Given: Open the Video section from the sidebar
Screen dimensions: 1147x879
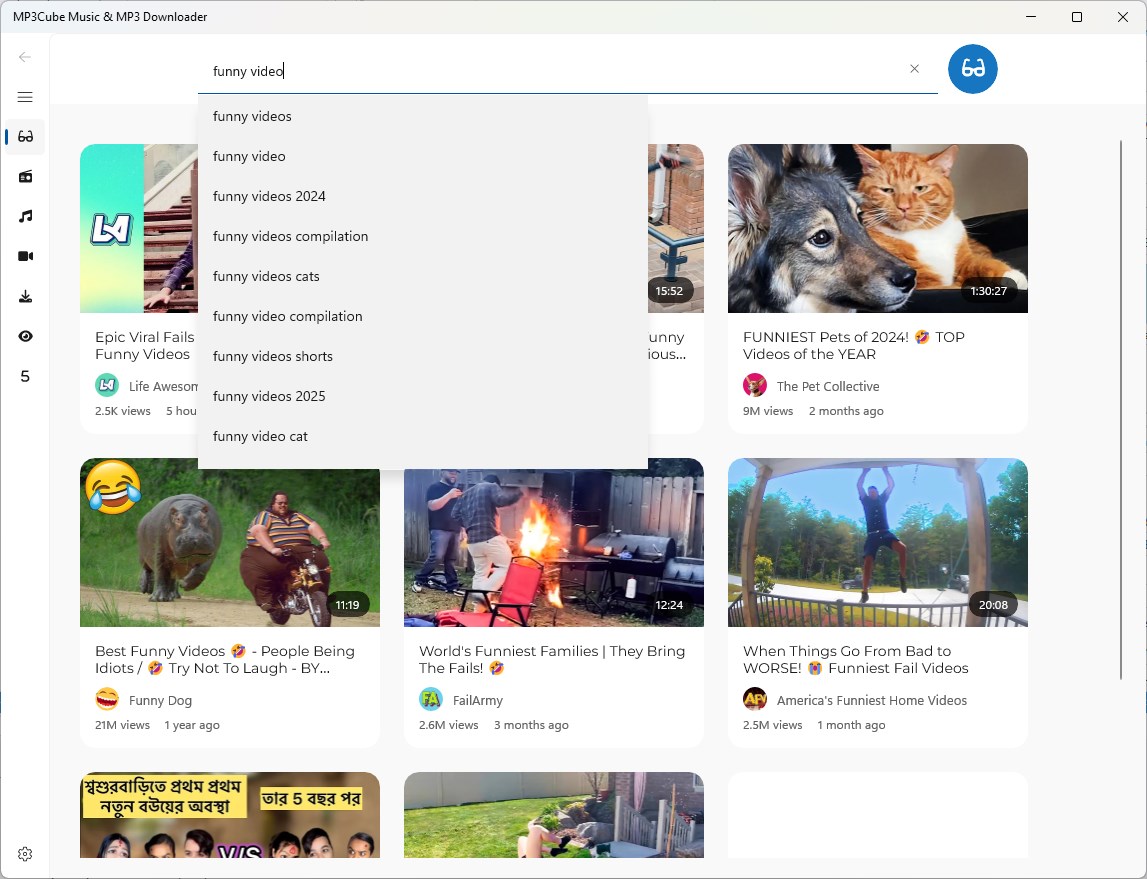Looking at the screenshot, I should click(x=25, y=256).
